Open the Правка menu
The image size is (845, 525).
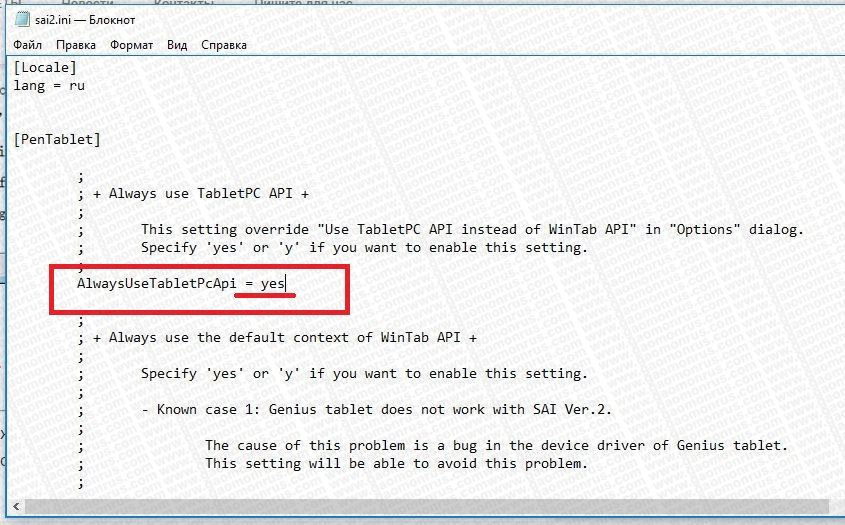(x=76, y=45)
